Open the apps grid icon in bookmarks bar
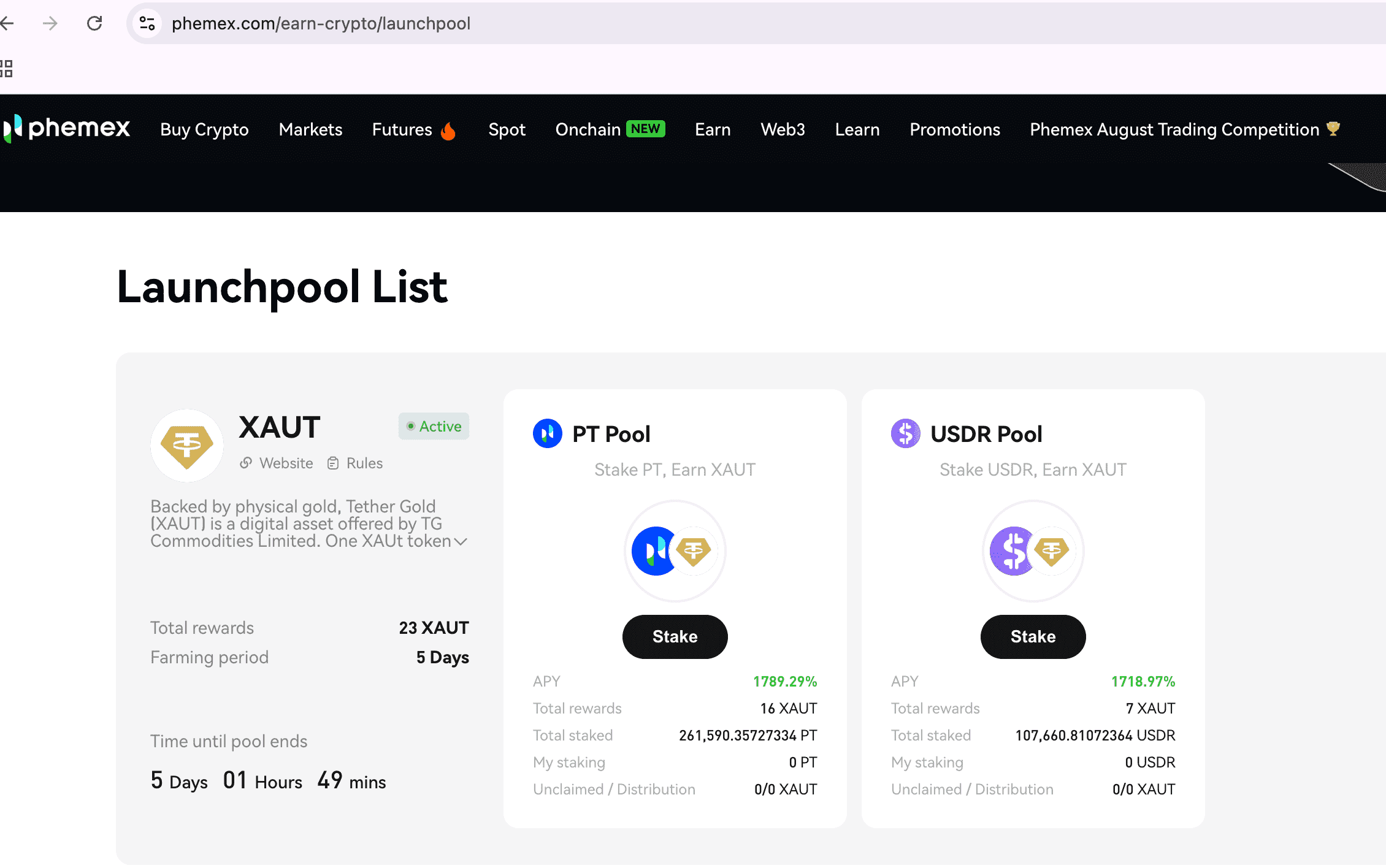 pos(6,69)
